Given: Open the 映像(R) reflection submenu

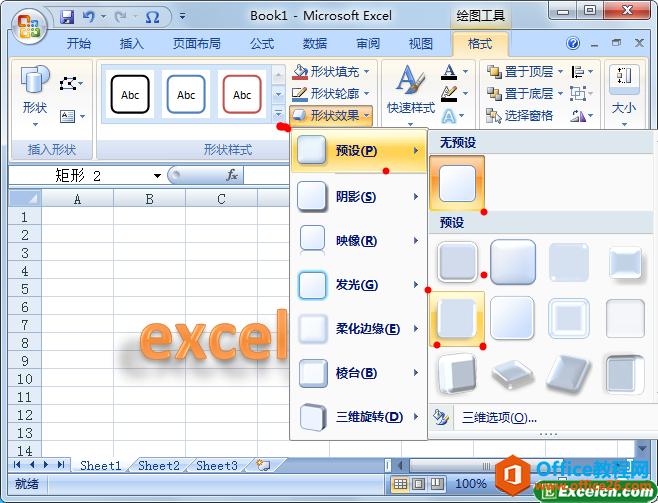Looking at the screenshot, I should [359, 241].
